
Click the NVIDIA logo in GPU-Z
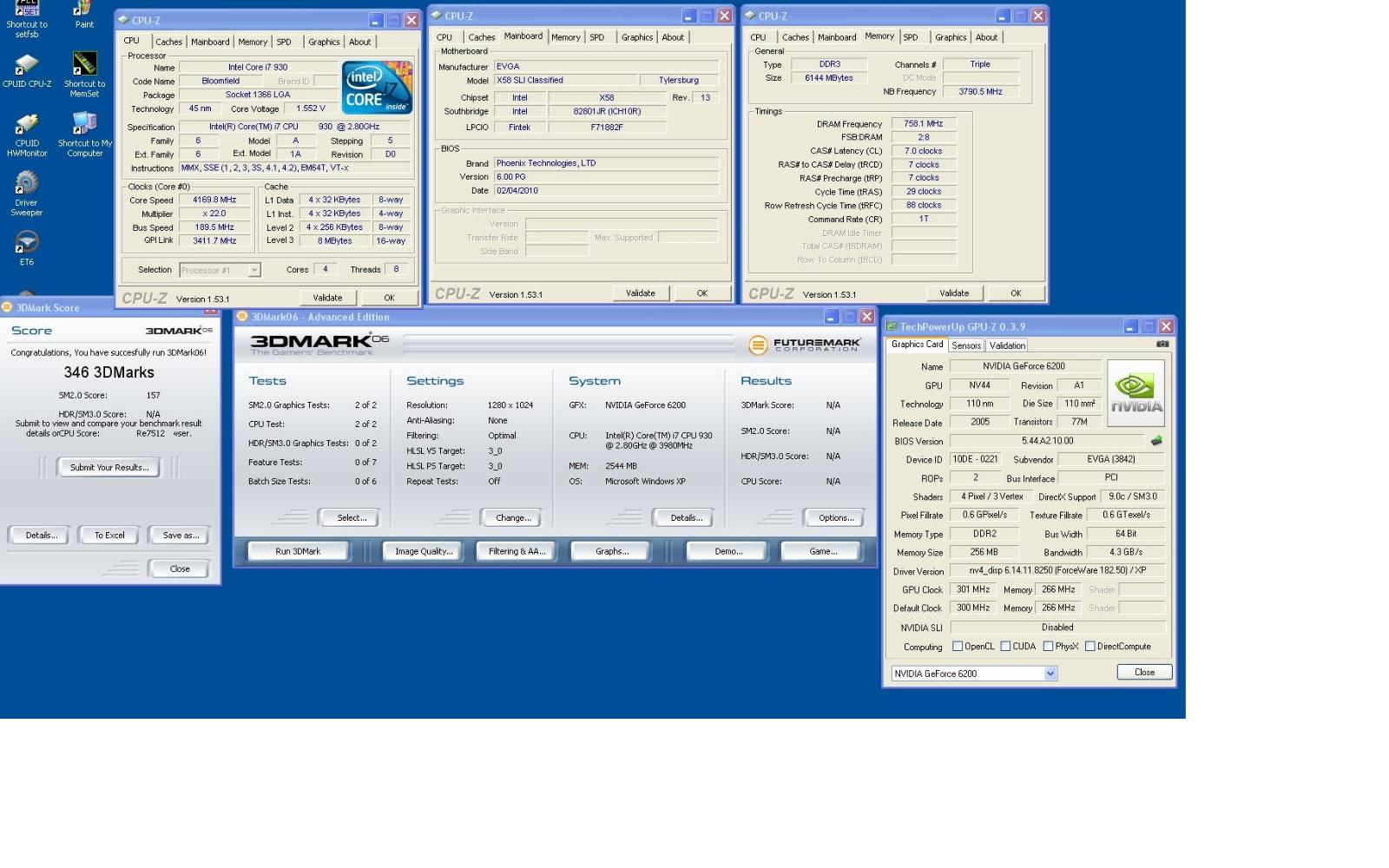tap(1136, 393)
